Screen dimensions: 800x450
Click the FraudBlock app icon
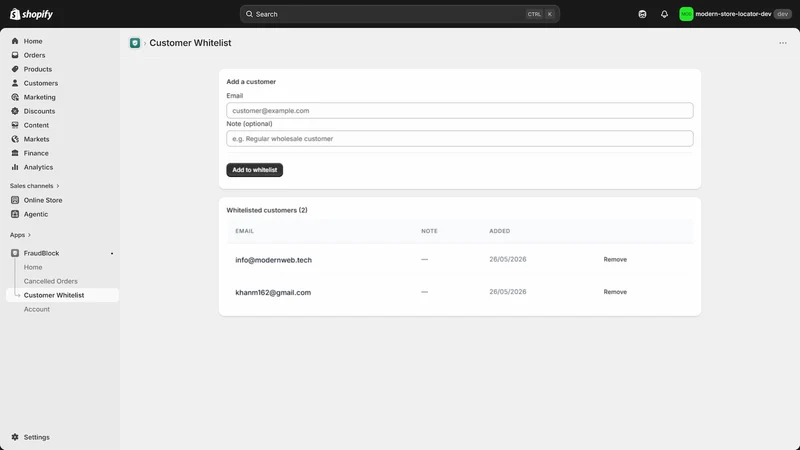pos(15,253)
